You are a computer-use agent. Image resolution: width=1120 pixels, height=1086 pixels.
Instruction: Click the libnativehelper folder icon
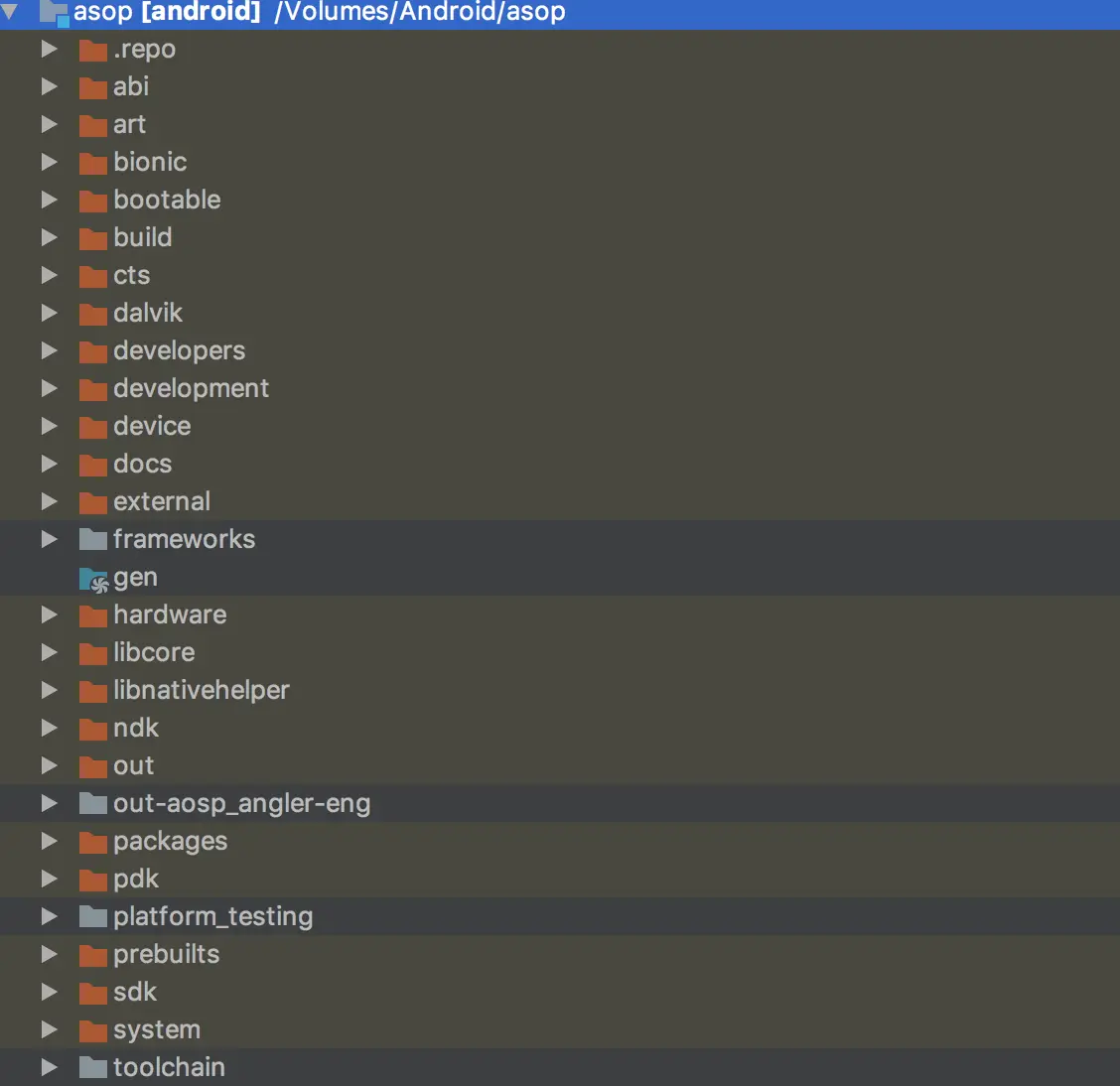93,692
